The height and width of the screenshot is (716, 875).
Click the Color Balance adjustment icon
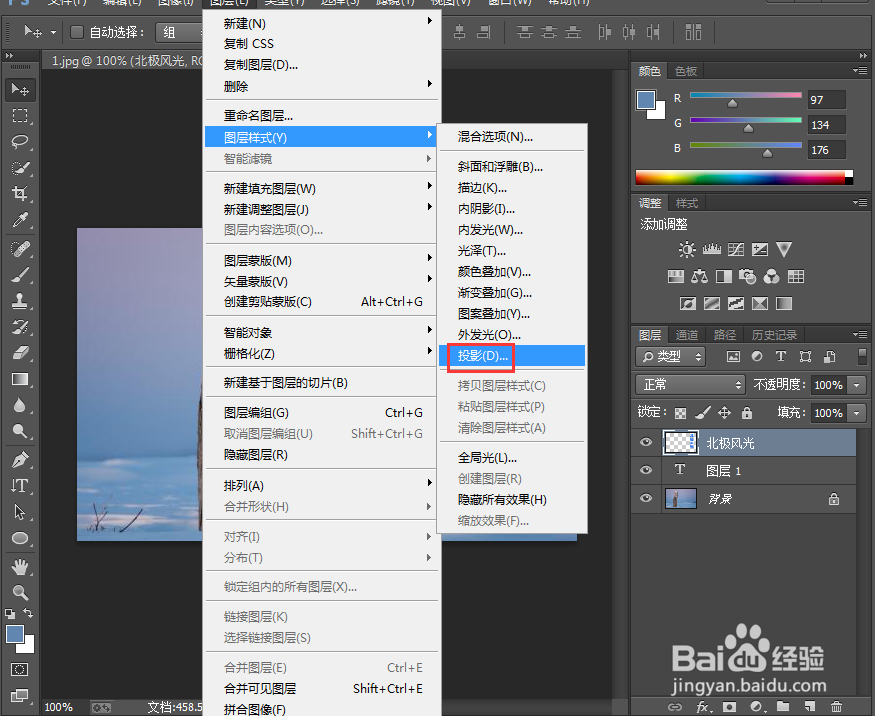tap(699, 276)
